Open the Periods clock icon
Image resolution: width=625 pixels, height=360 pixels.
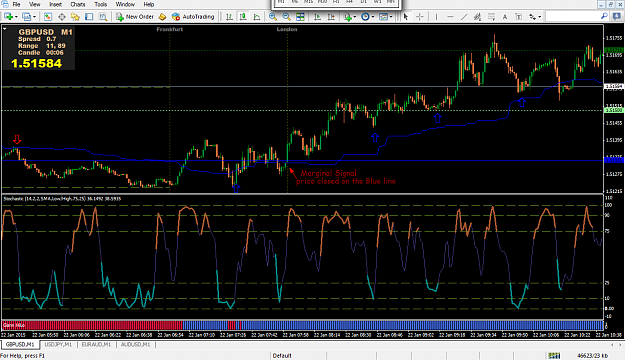click(365, 17)
